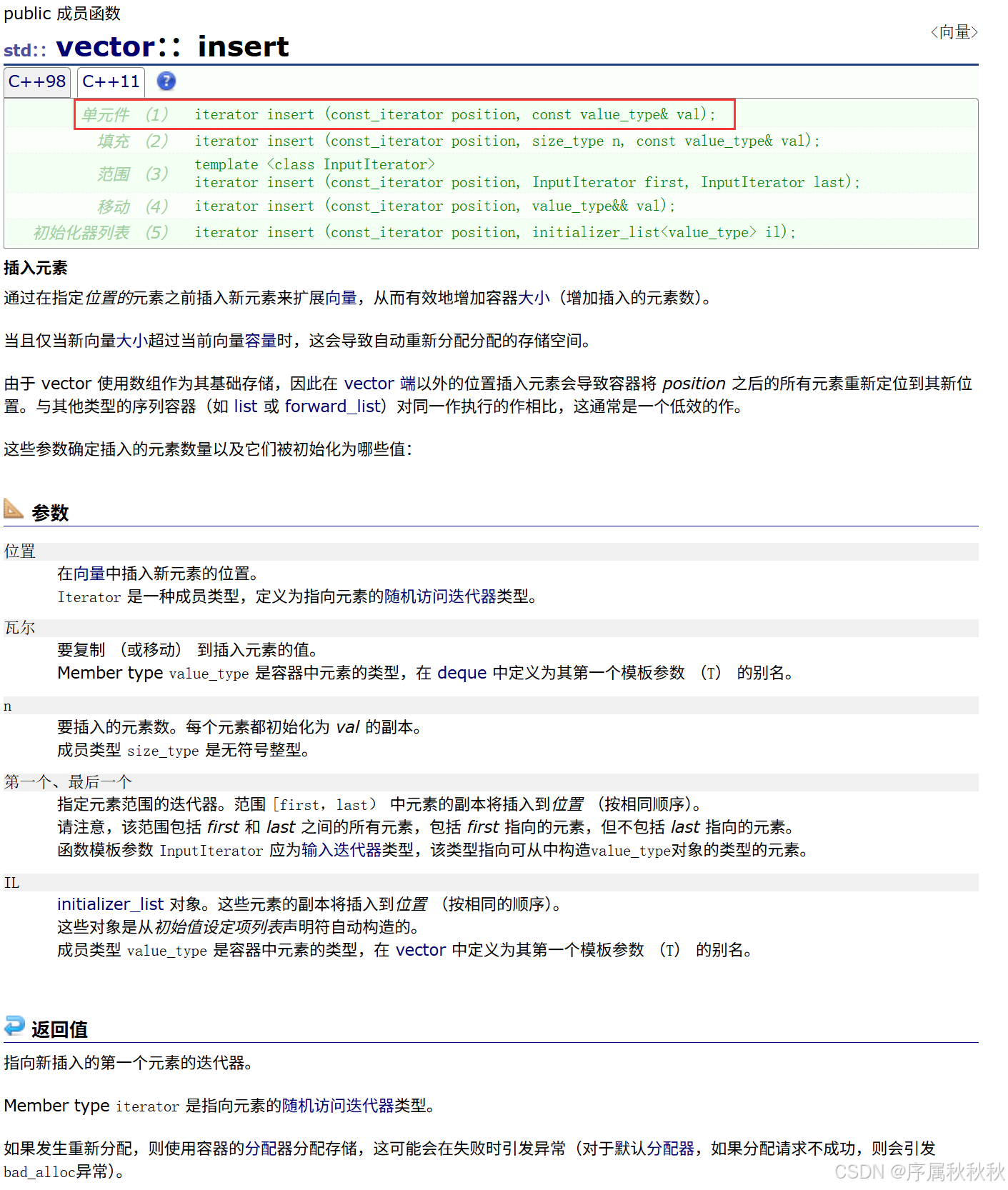Click the 位置 parameter name row
This screenshot has height=1190, width=1008.
pos(491,551)
